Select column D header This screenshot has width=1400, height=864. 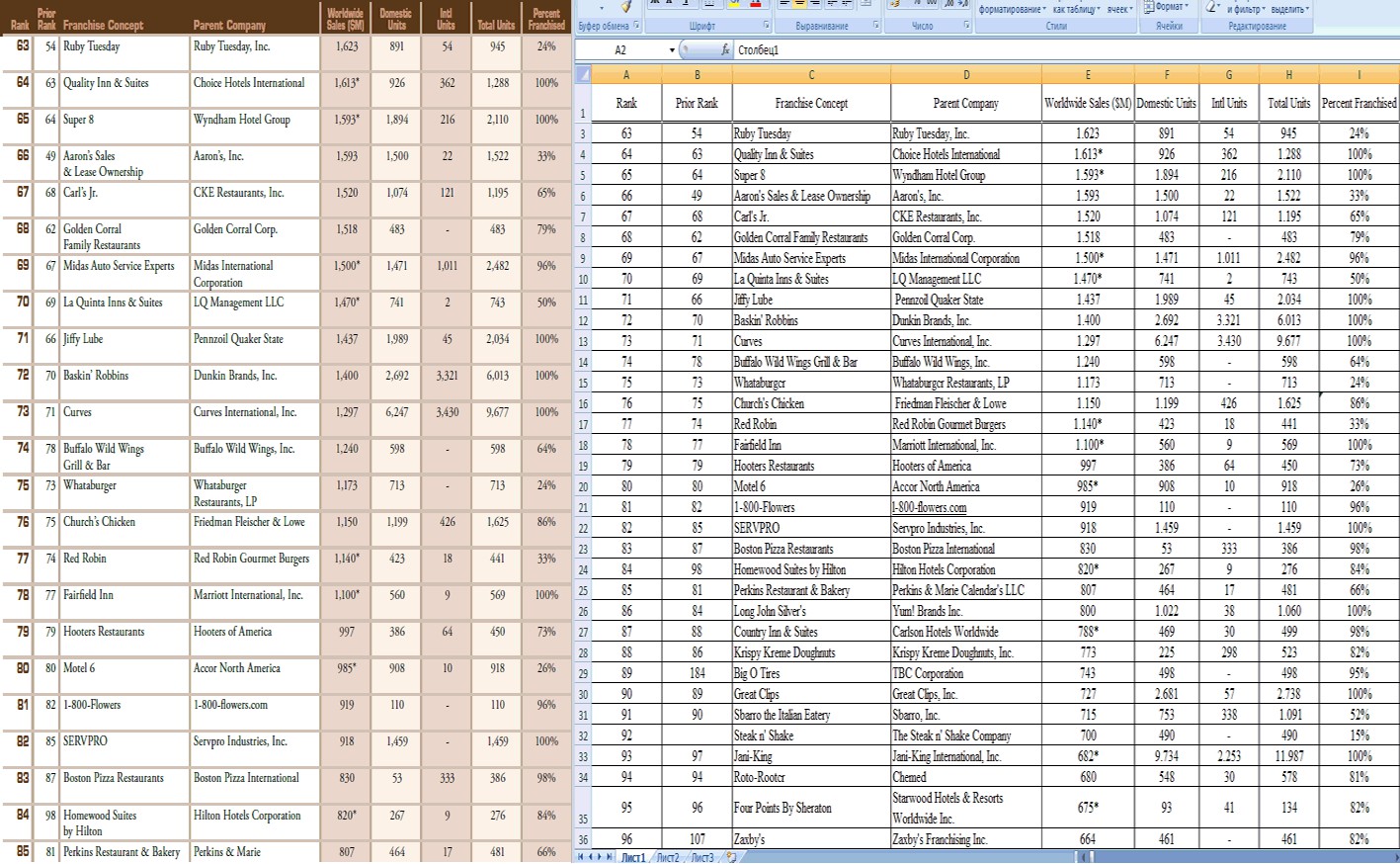[966, 74]
